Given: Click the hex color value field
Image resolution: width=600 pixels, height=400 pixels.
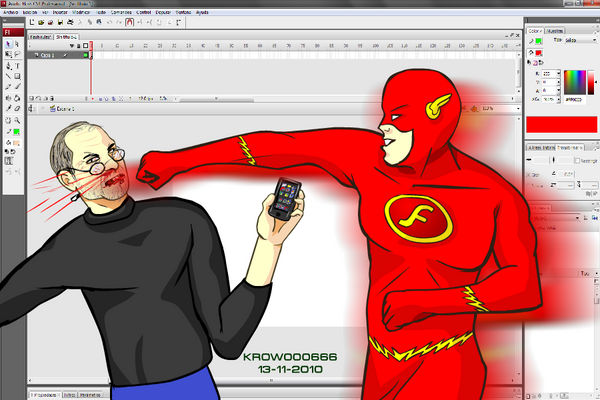Looking at the screenshot, I should [574, 100].
